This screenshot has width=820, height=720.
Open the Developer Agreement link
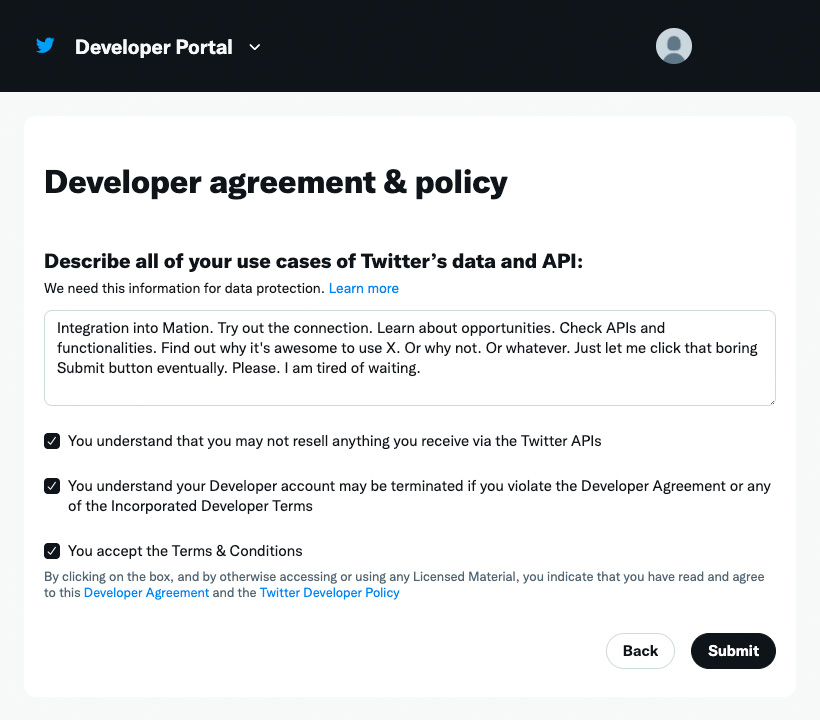[x=146, y=592]
